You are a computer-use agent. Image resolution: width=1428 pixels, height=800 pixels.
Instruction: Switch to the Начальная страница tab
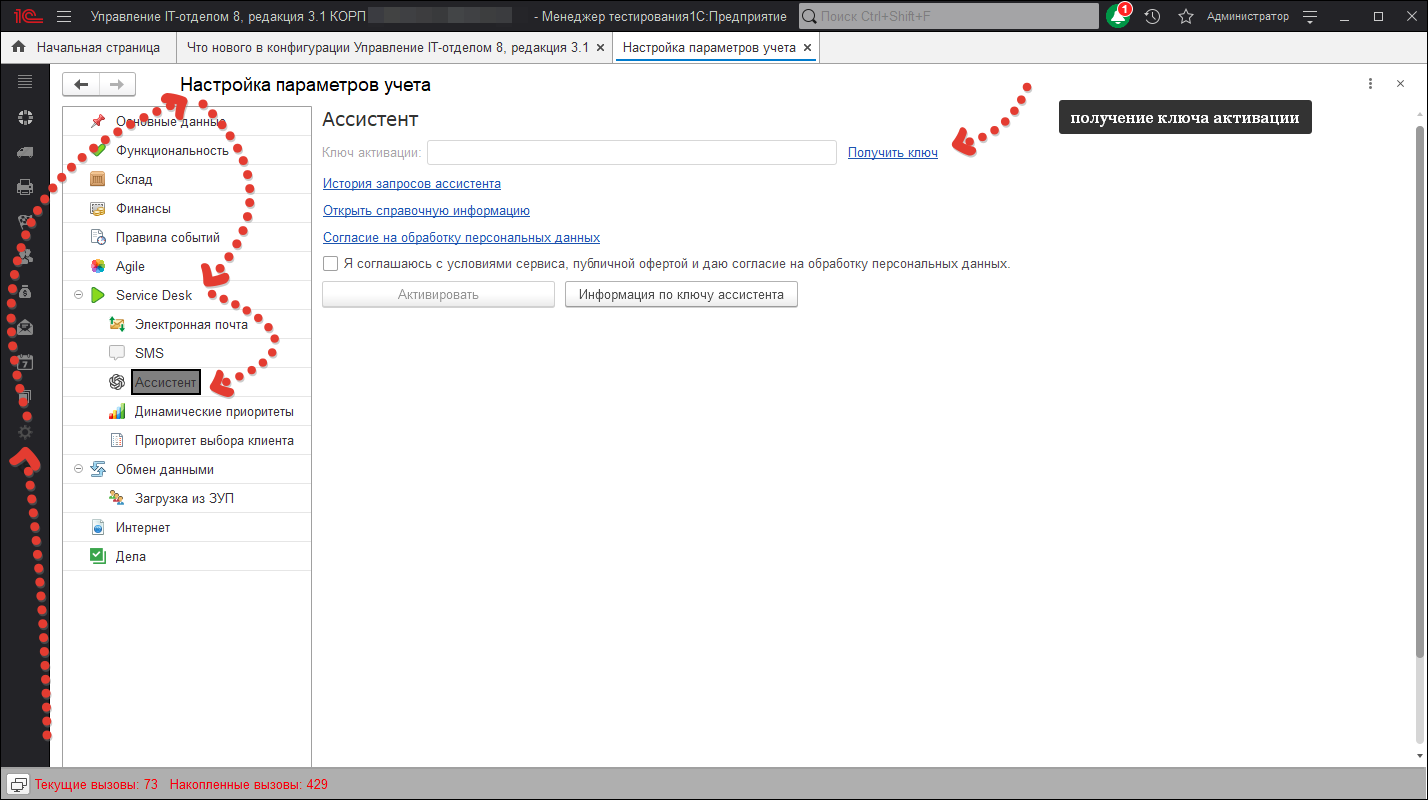point(88,47)
